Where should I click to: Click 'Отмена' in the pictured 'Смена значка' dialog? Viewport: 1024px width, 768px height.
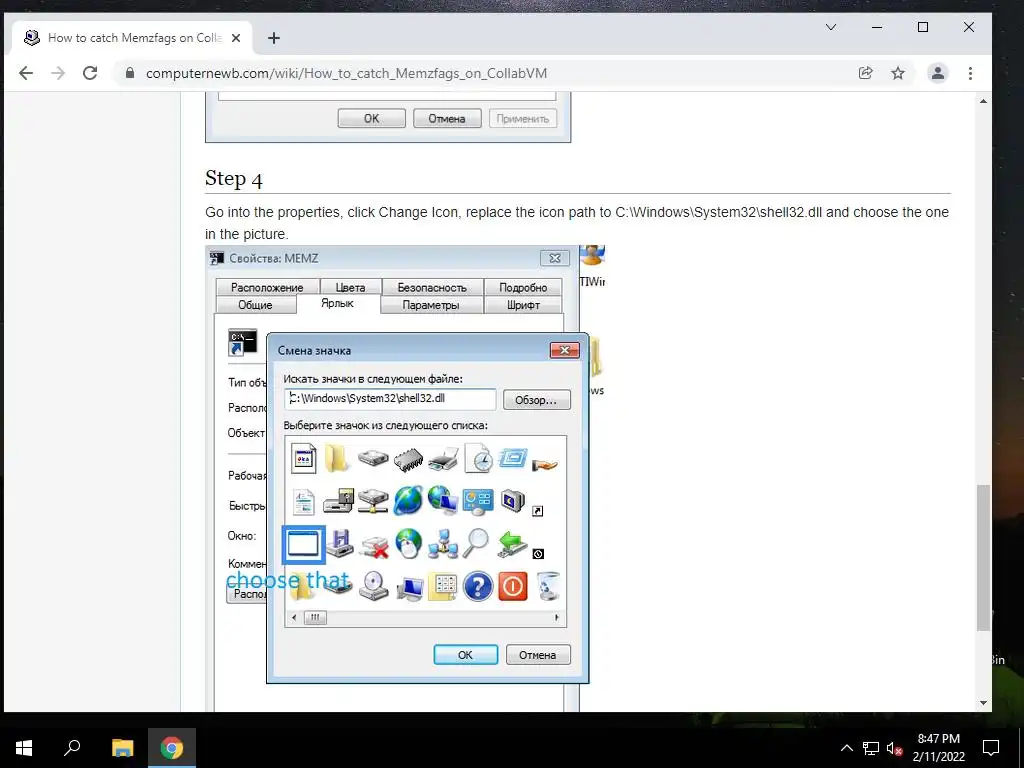coord(537,654)
